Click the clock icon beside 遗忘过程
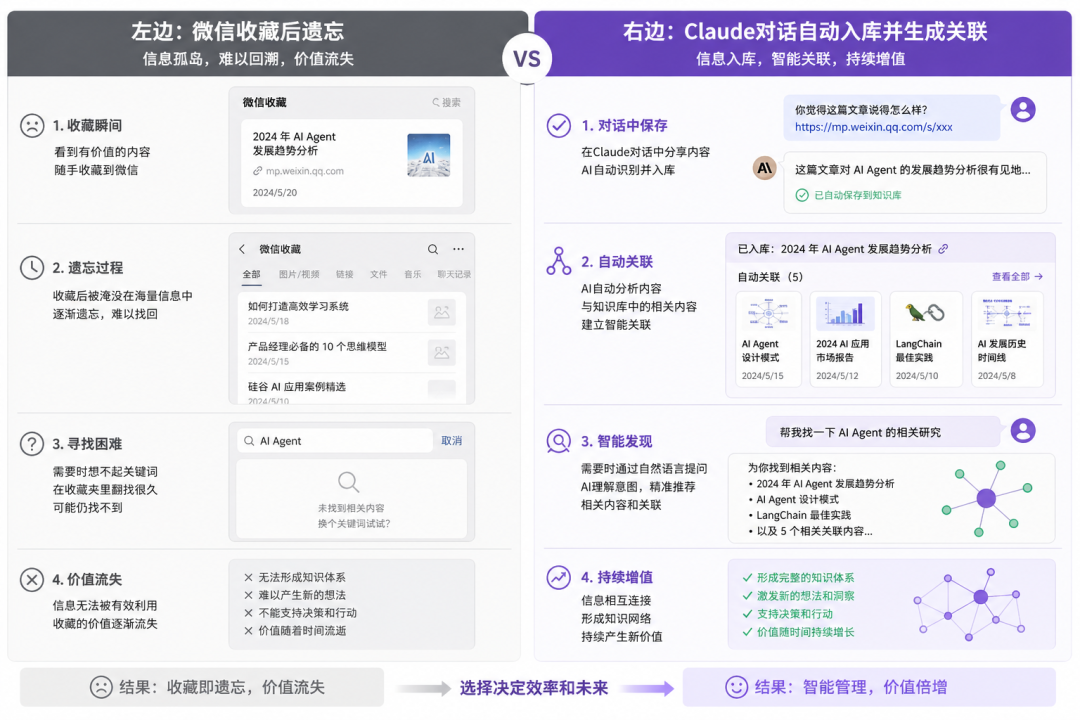 click(32, 267)
